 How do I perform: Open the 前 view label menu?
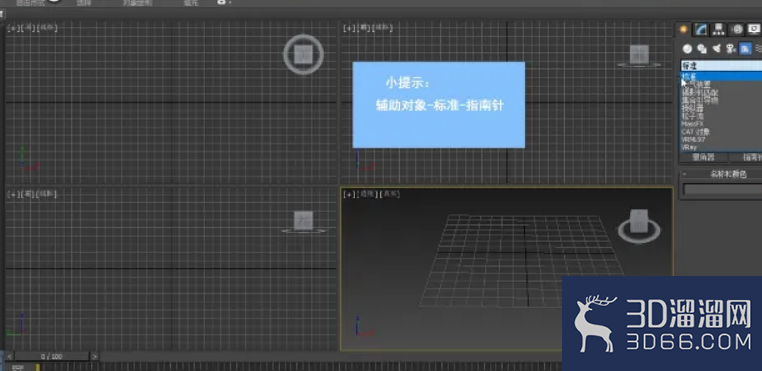pos(364,28)
